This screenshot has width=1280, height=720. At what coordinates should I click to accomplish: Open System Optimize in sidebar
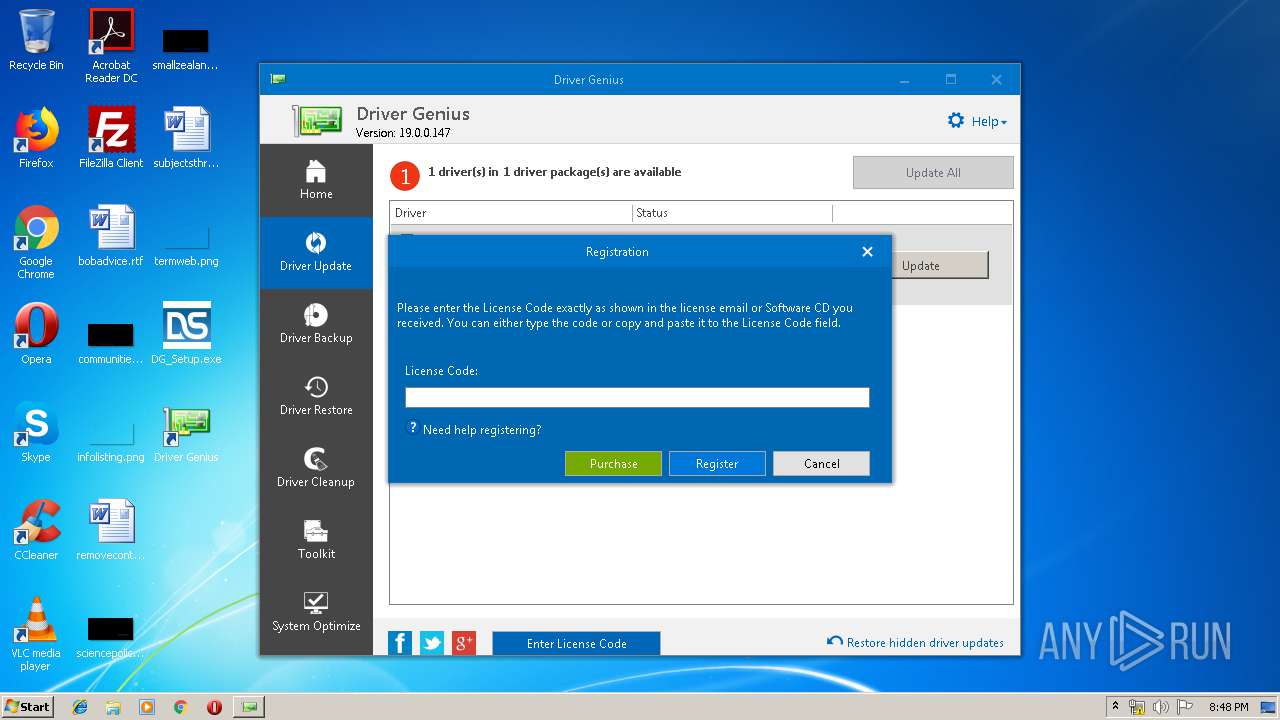316,612
